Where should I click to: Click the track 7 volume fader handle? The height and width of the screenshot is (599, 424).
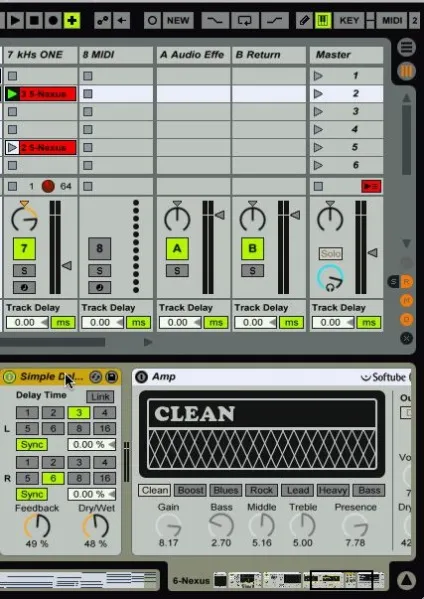[x=67, y=265]
